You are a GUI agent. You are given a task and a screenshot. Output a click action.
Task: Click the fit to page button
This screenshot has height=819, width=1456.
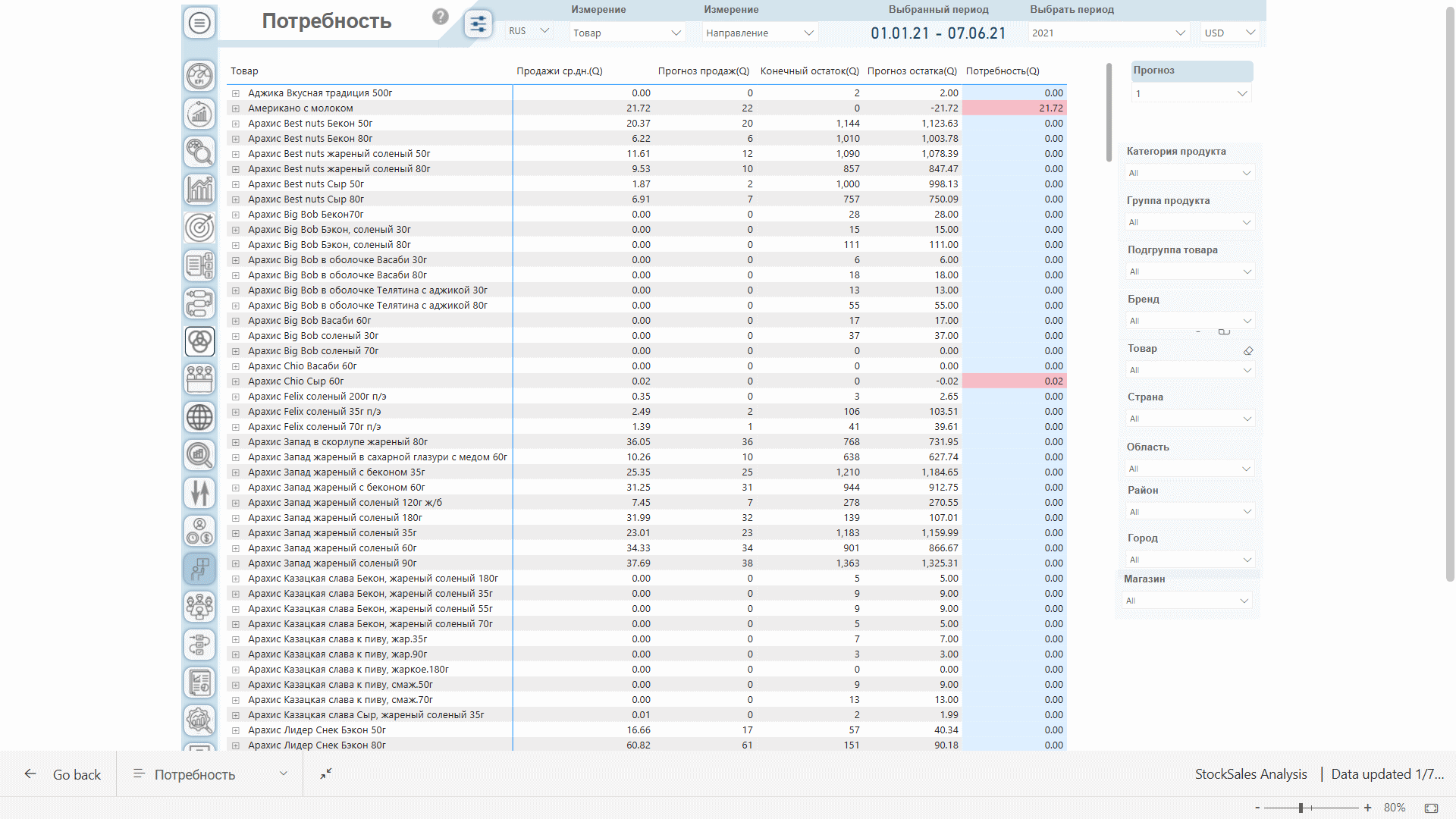[x=1431, y=808]
